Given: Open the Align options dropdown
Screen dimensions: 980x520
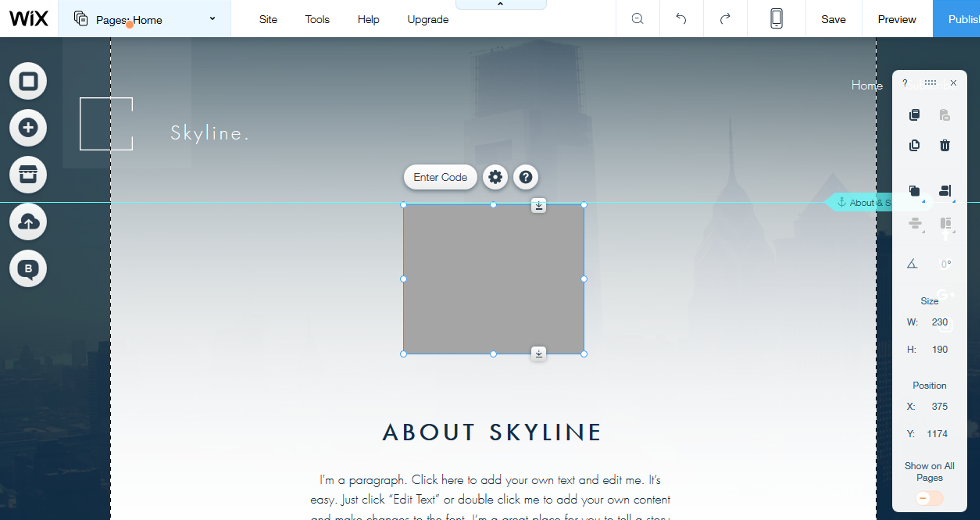Looking at the screenshot, I should point(946,192).
